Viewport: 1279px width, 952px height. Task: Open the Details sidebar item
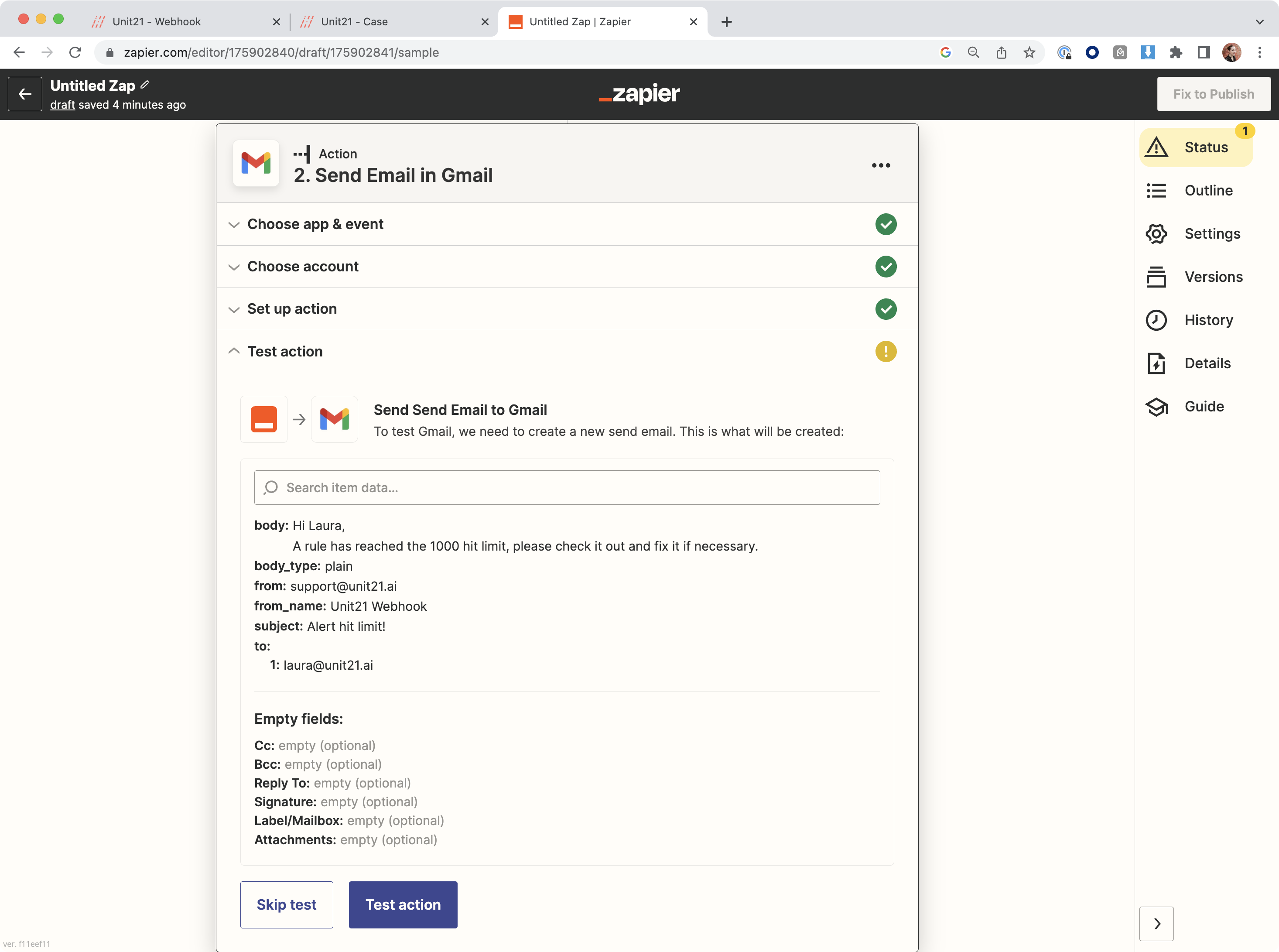click(1207, 363)
